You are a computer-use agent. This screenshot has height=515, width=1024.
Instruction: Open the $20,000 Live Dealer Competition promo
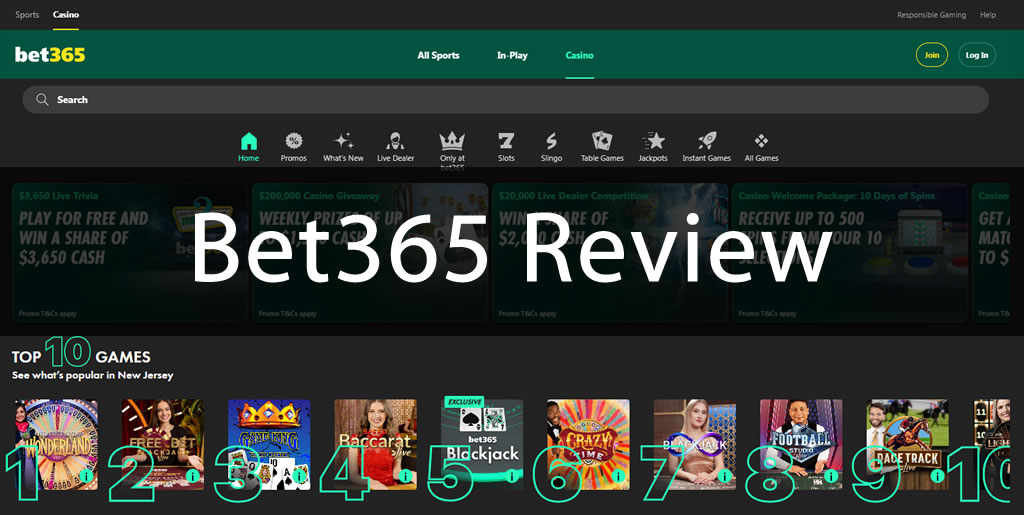610,253
